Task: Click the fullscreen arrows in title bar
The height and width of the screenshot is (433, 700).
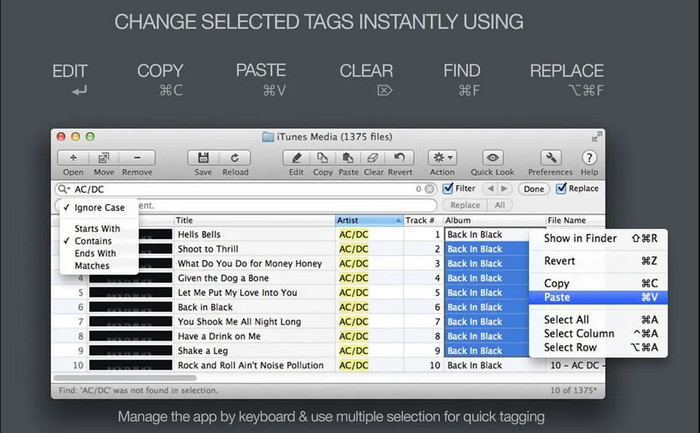Action: 596,137
